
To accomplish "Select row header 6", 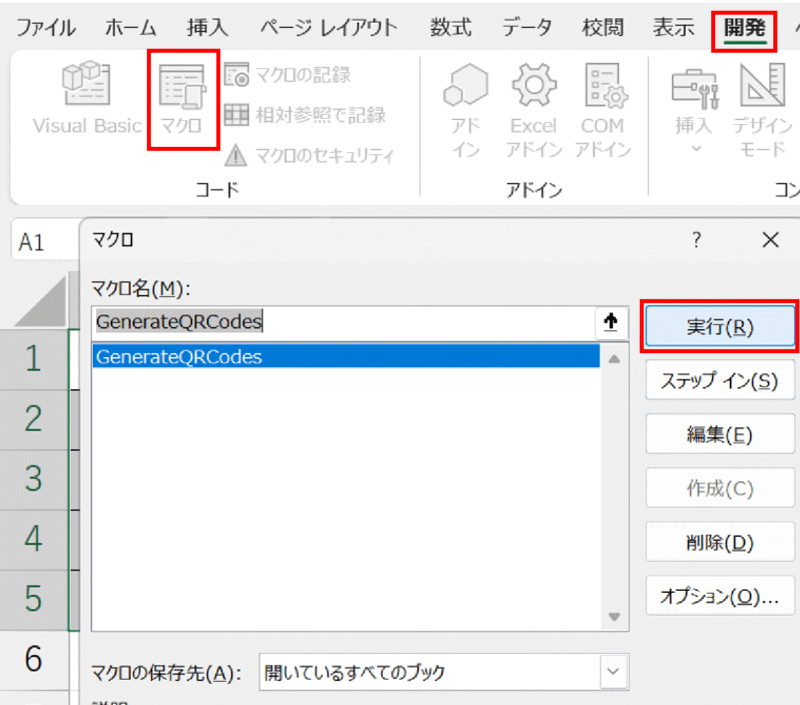I will pyautogui.click(x=34, y=660).
